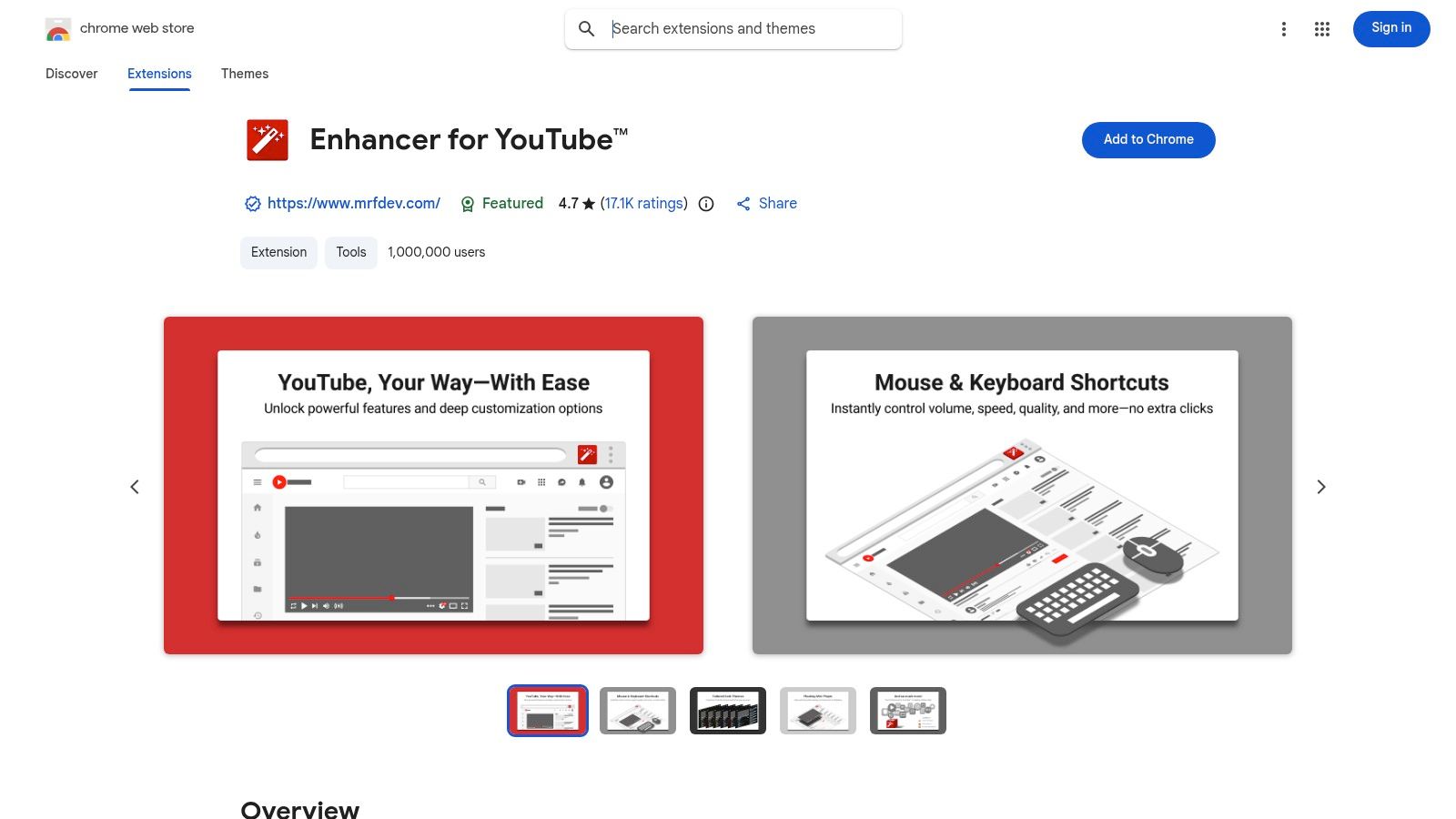Screen dimensions: 1456x819
Task: Go back using the left carousel arrow
Action: [135, 486]
